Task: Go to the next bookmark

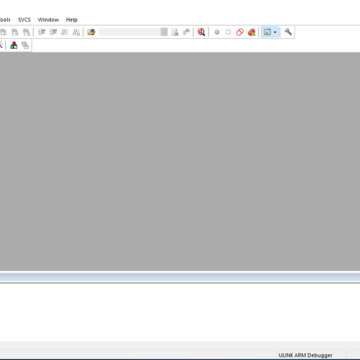Action: point(15,32)
